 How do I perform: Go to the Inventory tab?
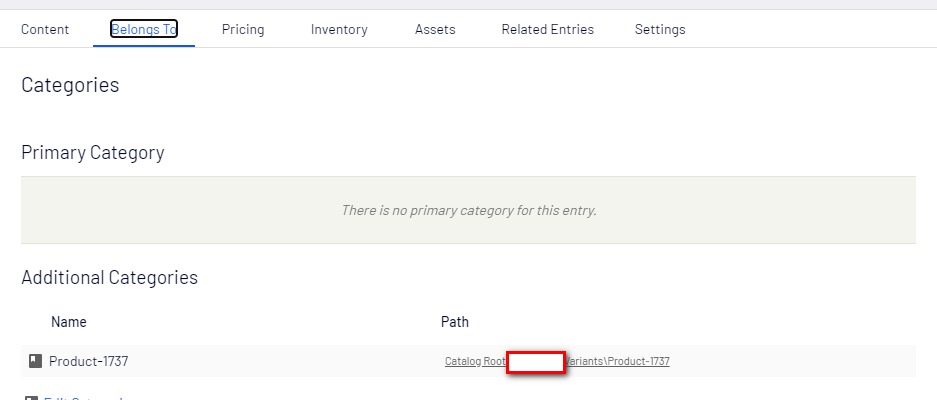(x=339, y=29)
